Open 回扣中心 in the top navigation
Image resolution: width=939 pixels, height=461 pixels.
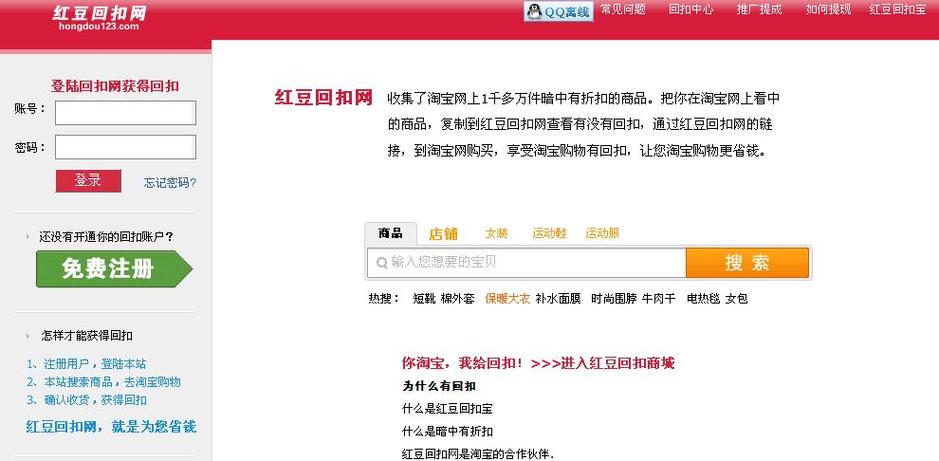click(690, 10)
